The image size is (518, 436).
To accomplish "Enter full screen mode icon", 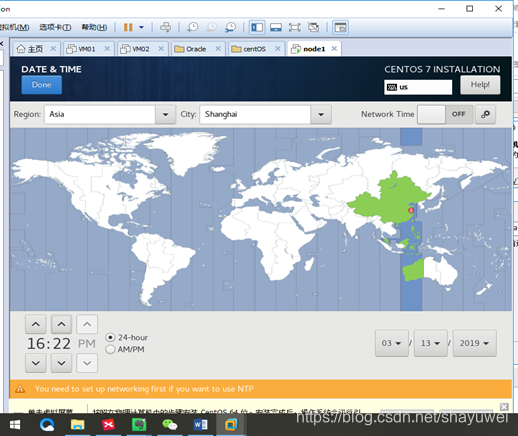I will tap(295, 27).
